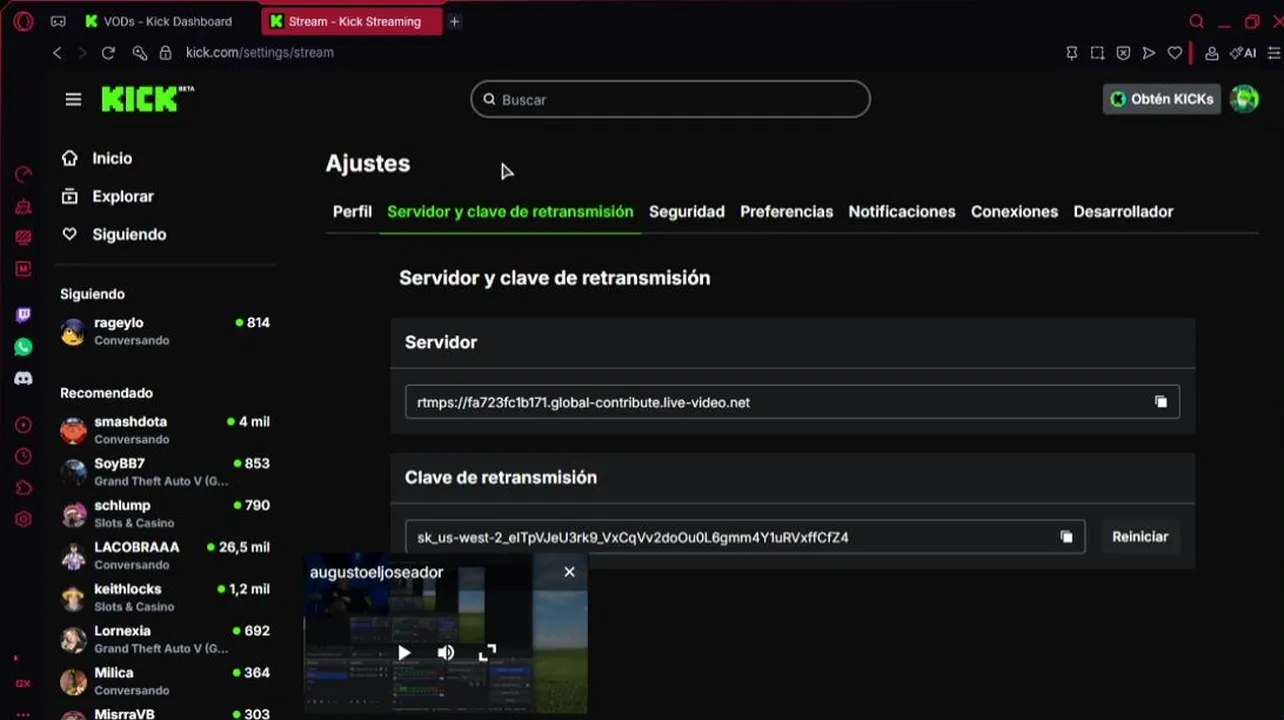Open the rageylo channel
This screenshot has width=1284, height=720.
pos(165,331)
